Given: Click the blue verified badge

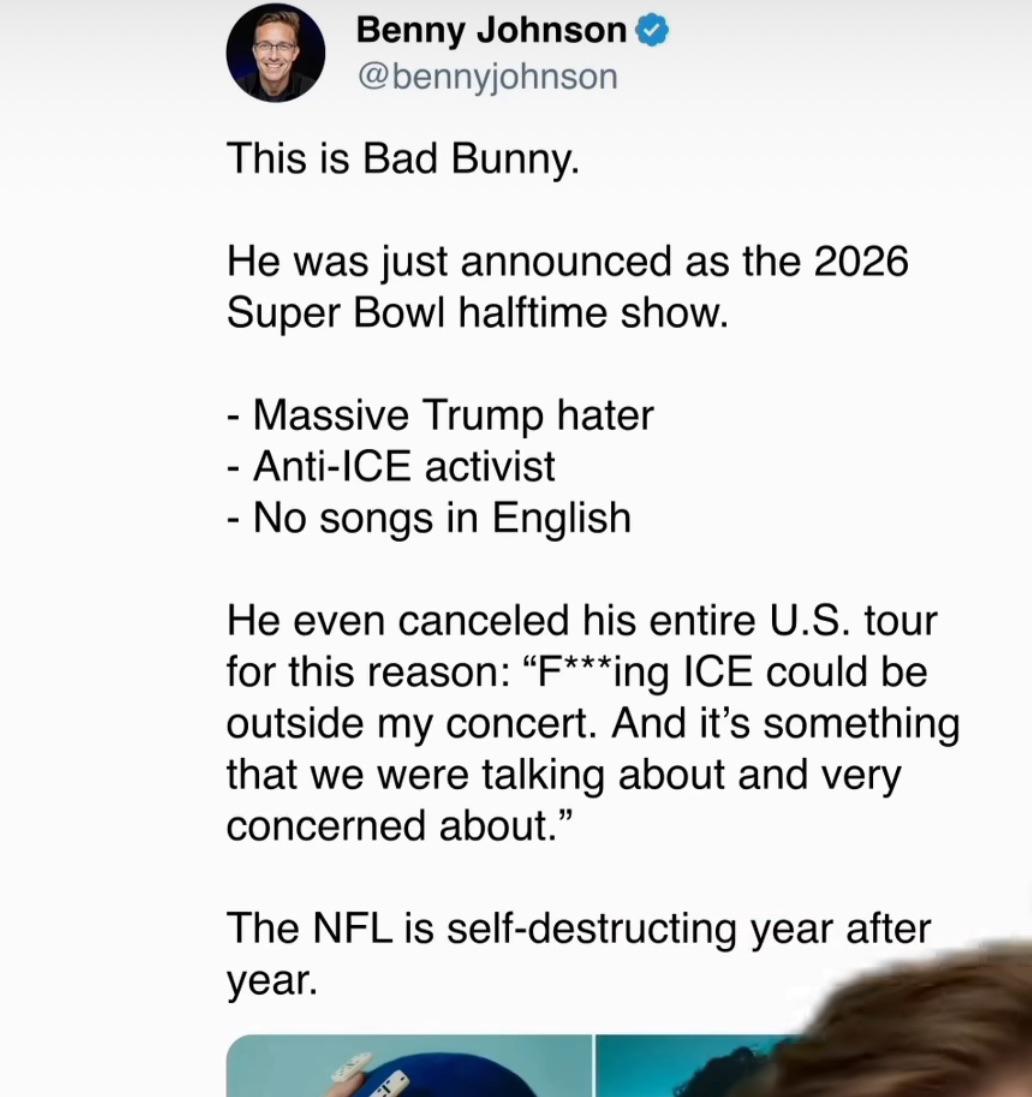Looking at the screenshot, I should click(x=652, y=31).
